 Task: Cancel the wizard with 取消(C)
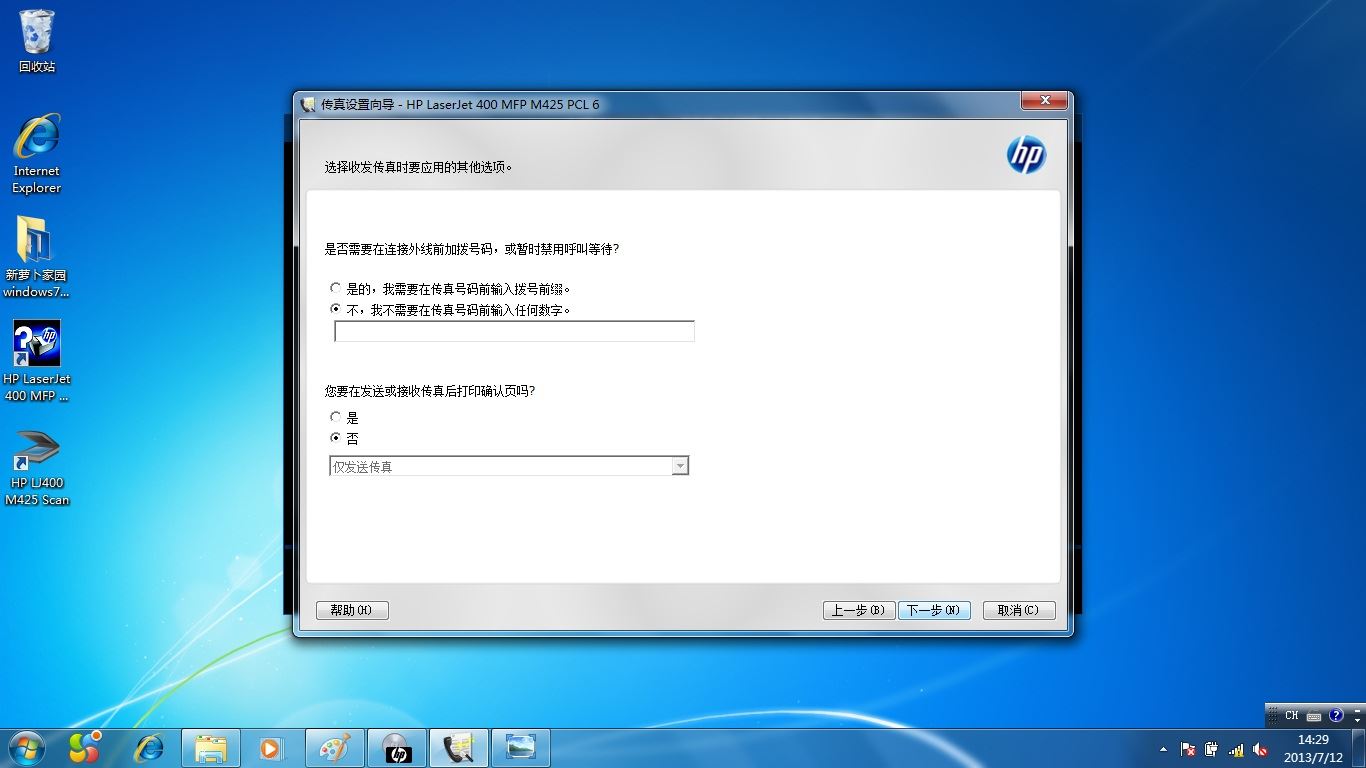coord(1019,610)
